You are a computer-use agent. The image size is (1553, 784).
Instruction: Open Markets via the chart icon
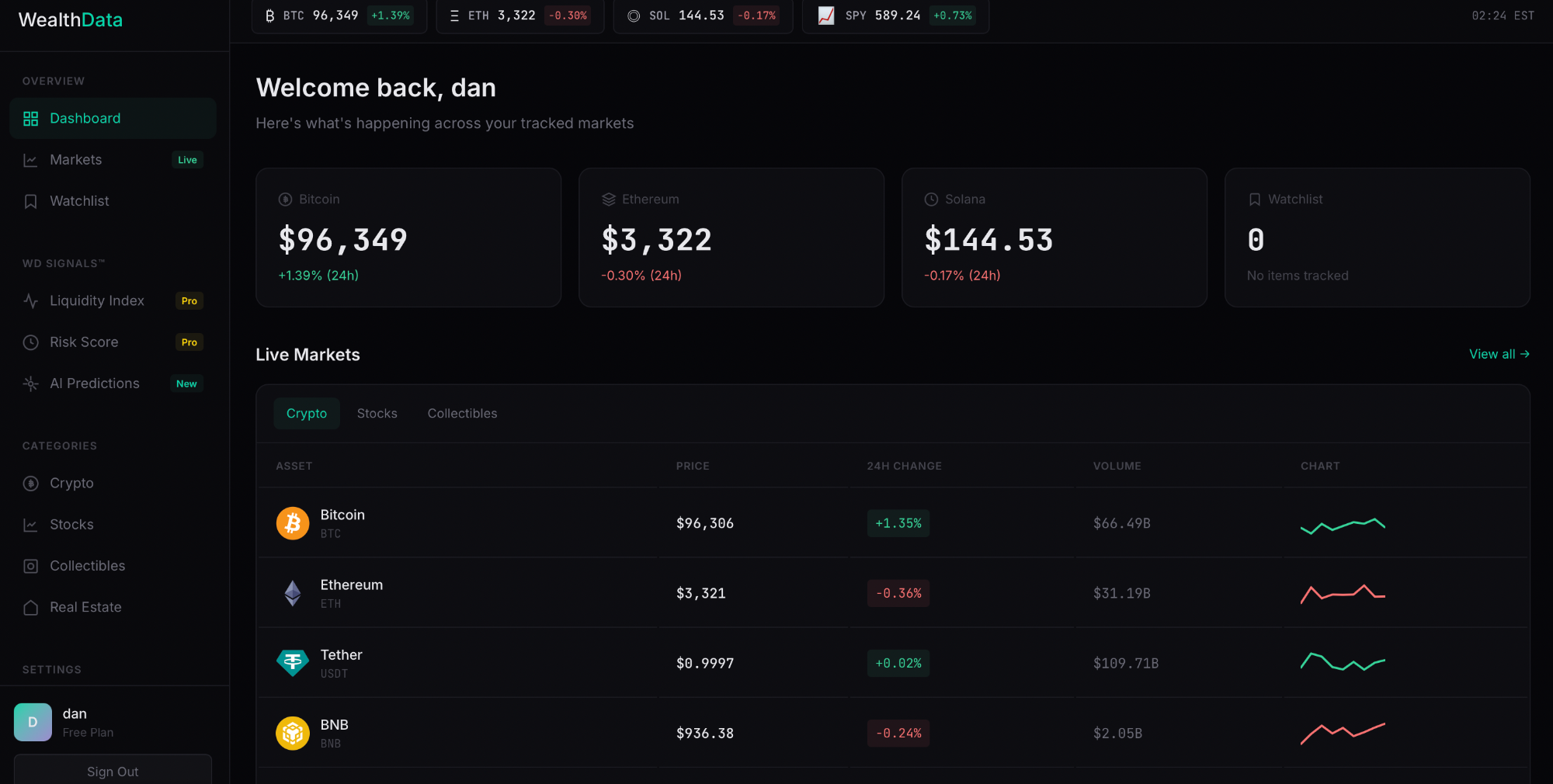pos(30,159)
